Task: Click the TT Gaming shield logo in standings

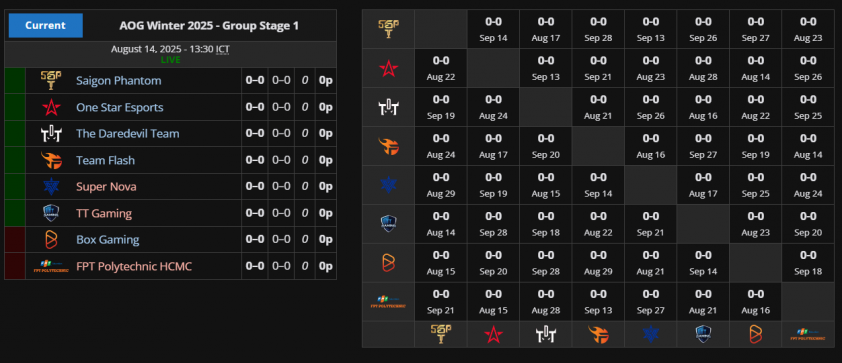Action: pos(51,213)
